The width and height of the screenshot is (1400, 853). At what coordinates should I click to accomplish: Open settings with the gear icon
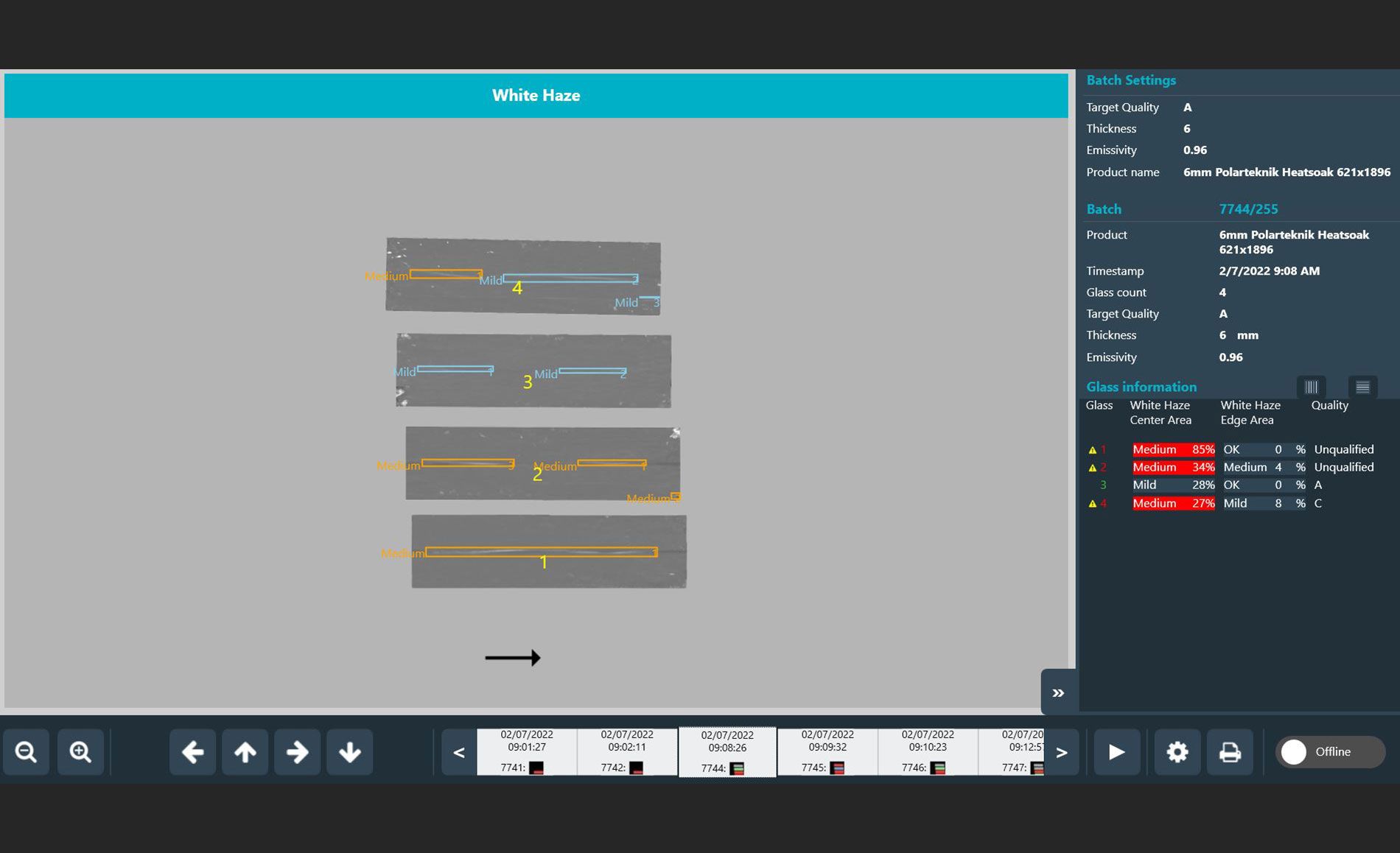point(1177,752)
